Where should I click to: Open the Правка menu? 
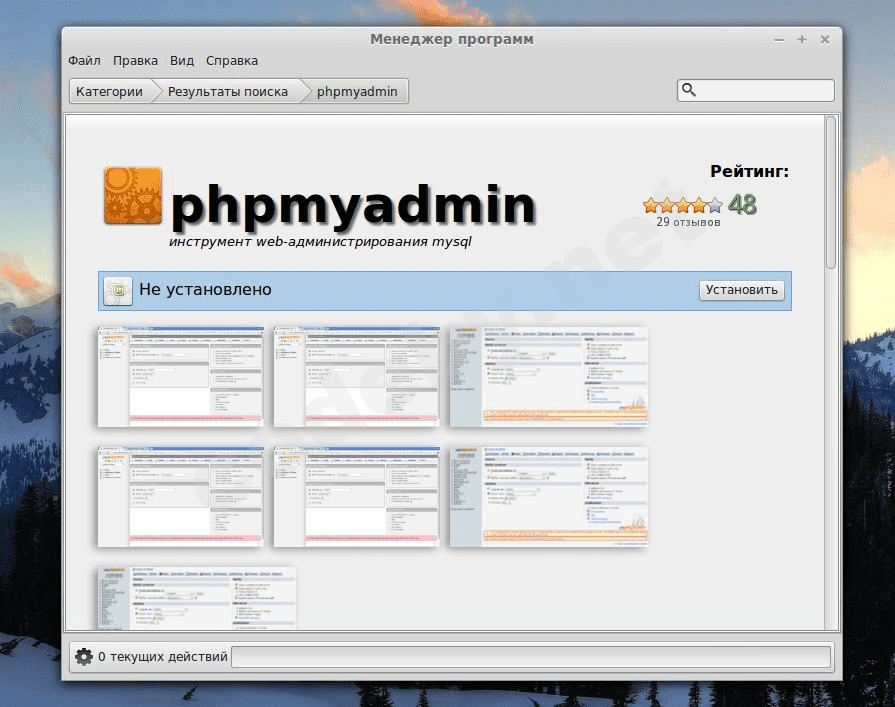pyautogui.click(x=135, y=61)
